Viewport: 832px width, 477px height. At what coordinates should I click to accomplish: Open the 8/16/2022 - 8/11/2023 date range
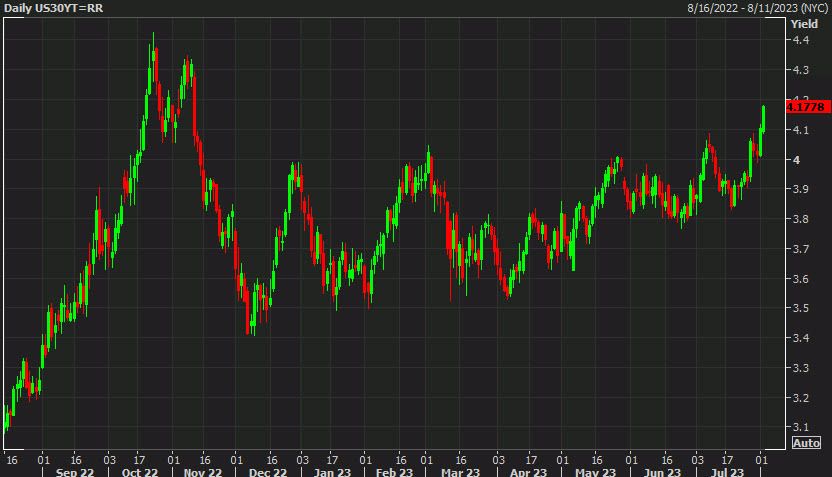click(x=756, y=8)
